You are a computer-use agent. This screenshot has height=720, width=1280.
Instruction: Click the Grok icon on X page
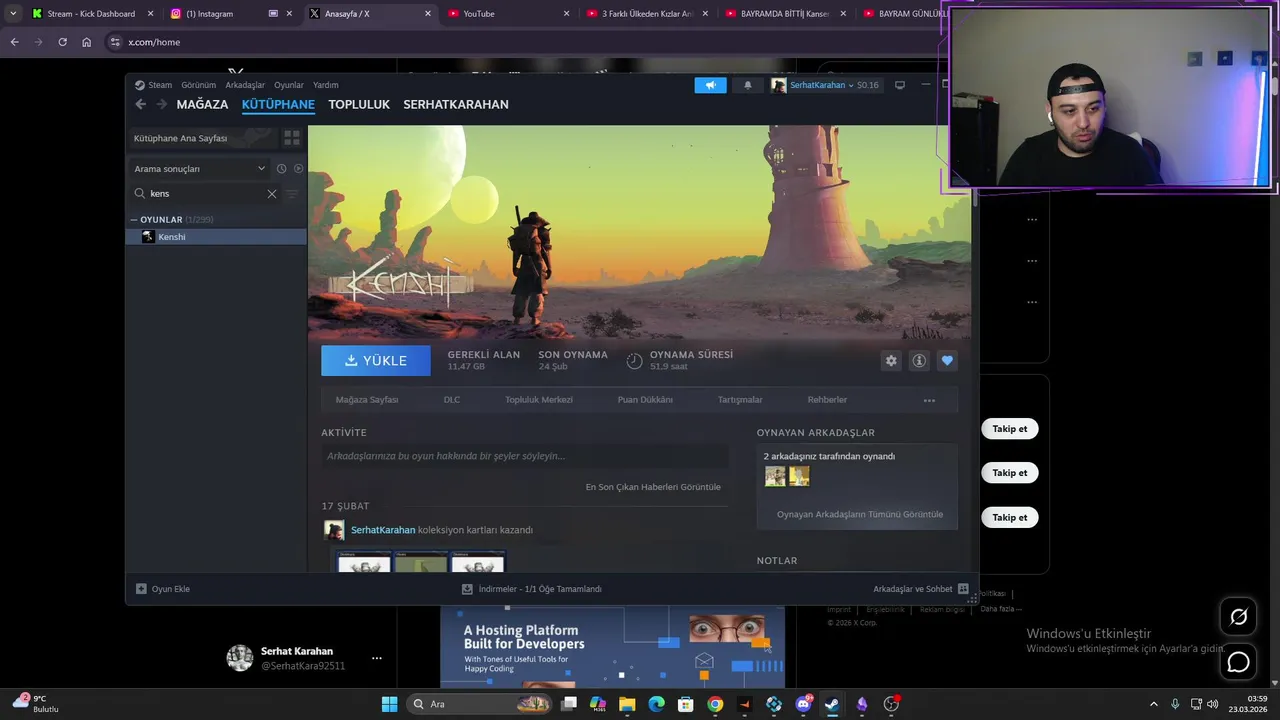pos(1238,617)
